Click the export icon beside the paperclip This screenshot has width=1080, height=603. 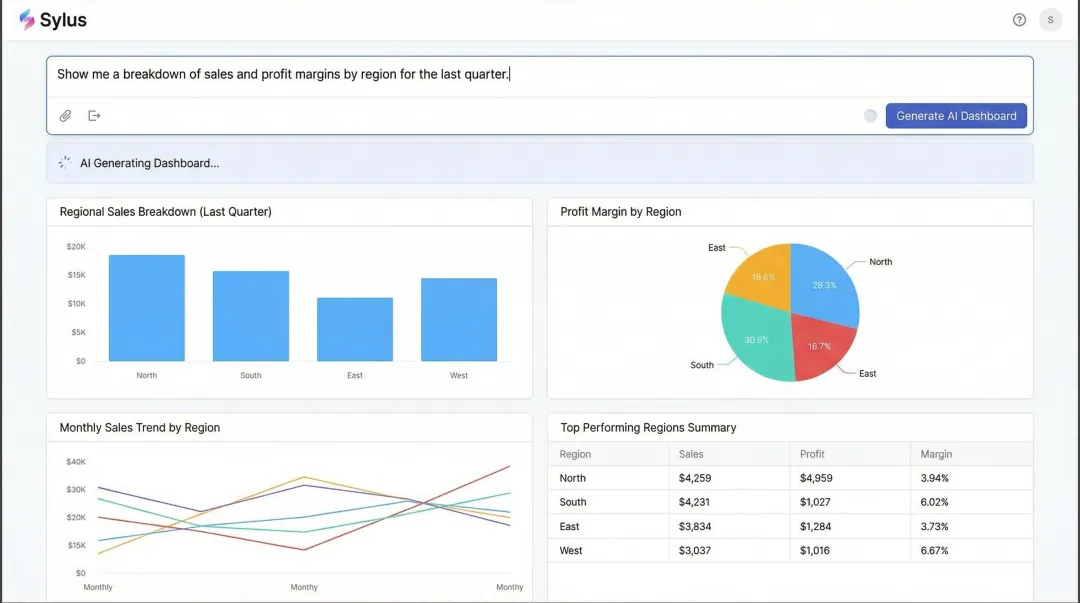click(x=94, y=115)
